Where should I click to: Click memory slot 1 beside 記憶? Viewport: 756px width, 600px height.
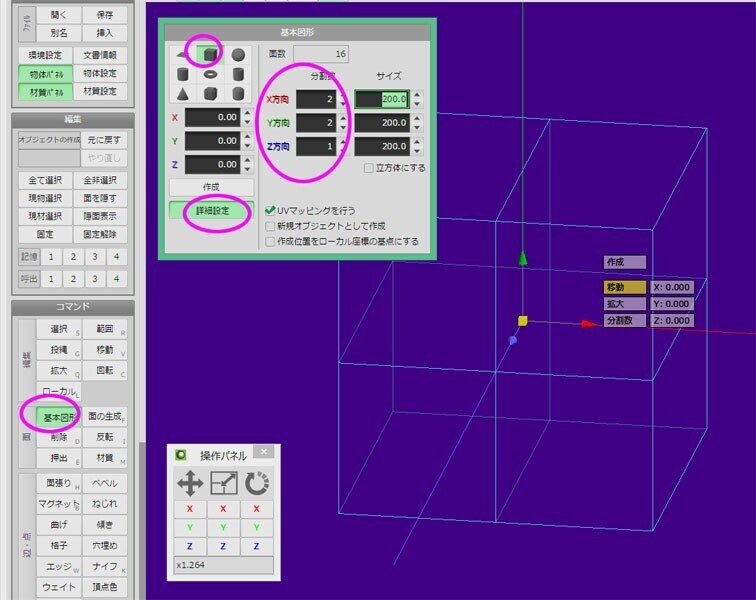(x=51, y=257)
